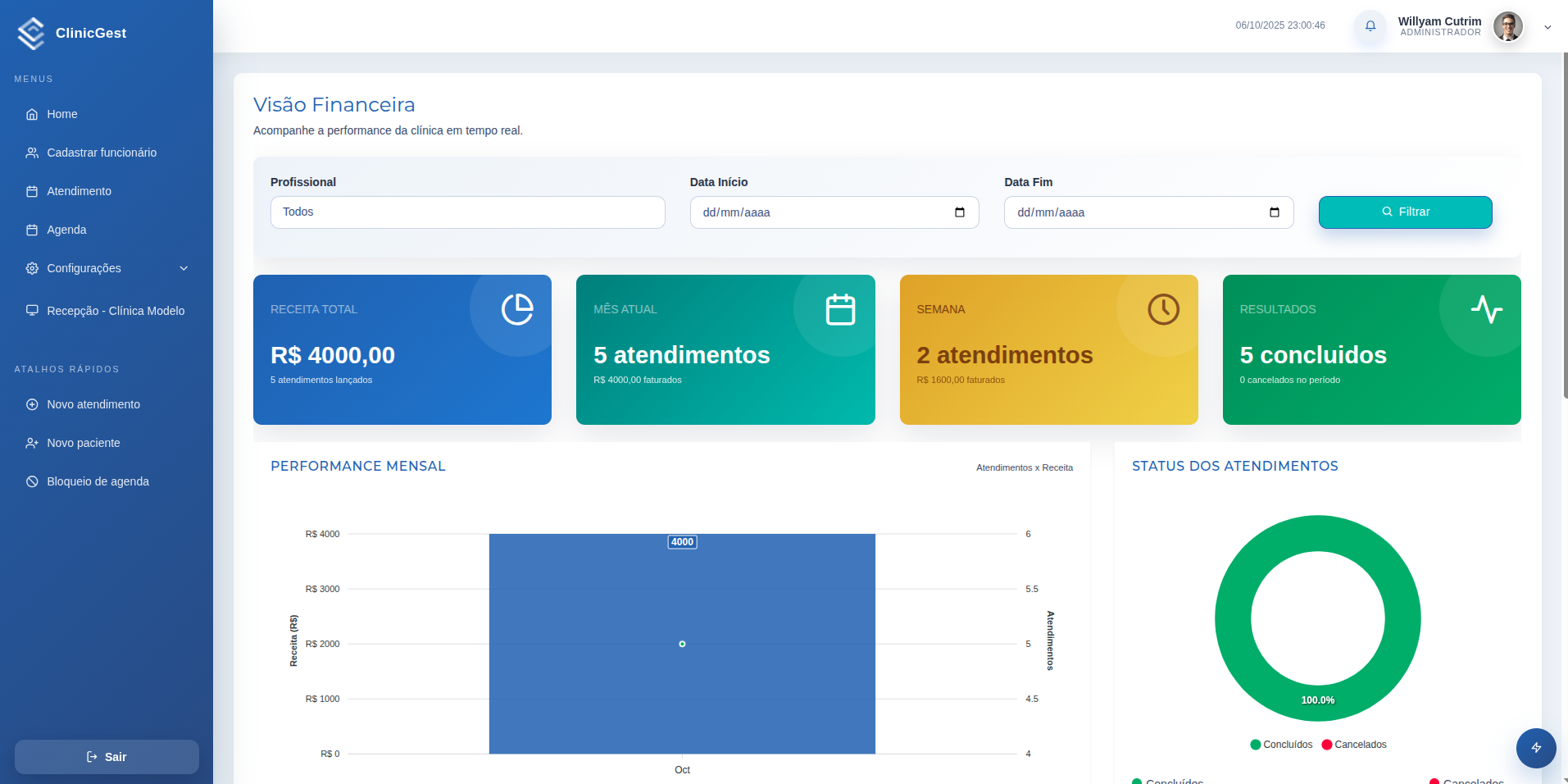Click the ClinicGest logo icon

point(31,33)
